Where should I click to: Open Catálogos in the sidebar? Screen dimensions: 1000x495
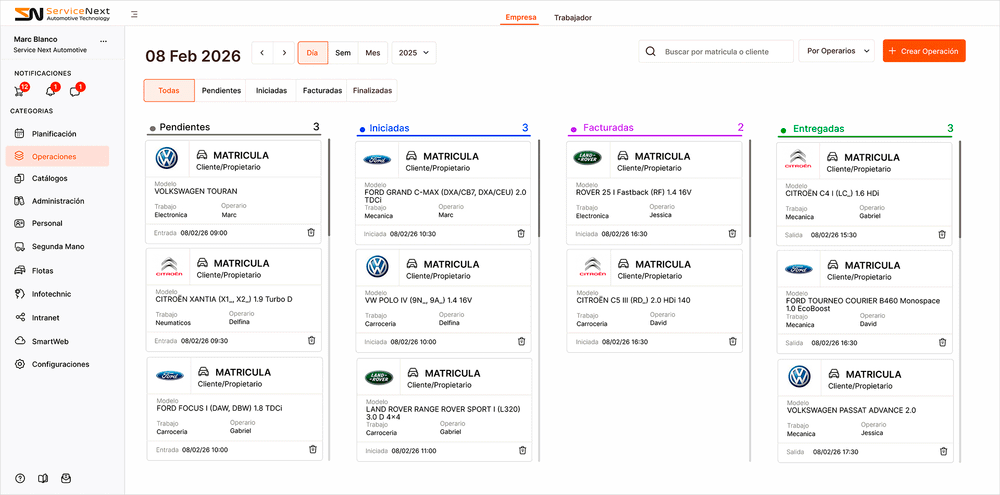coord(50,178)
